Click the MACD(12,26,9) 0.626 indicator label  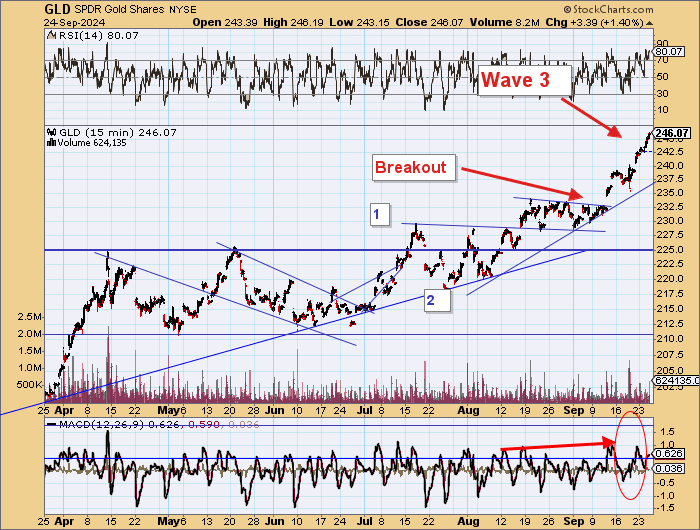pyautogui.click(x=120, y=425)
